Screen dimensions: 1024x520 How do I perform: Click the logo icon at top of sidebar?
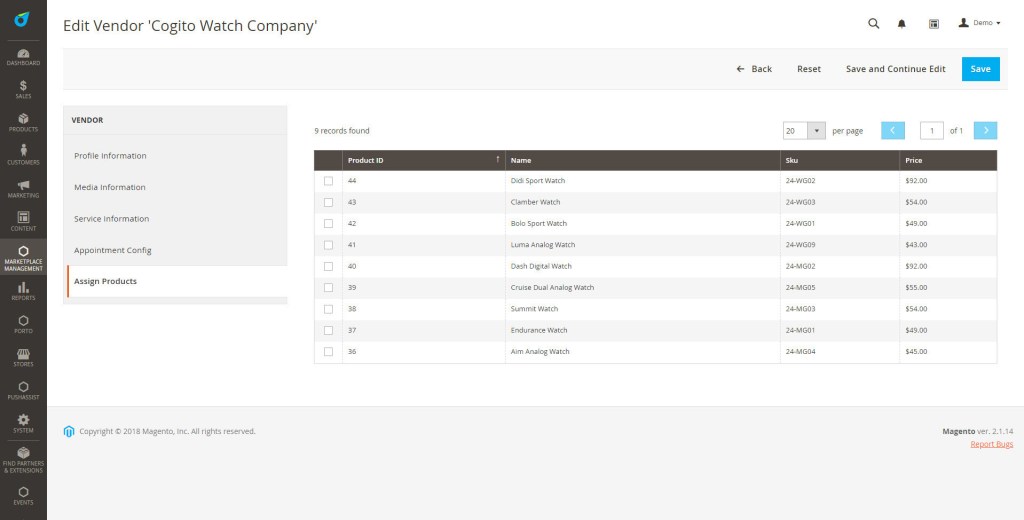pos(22,20)
